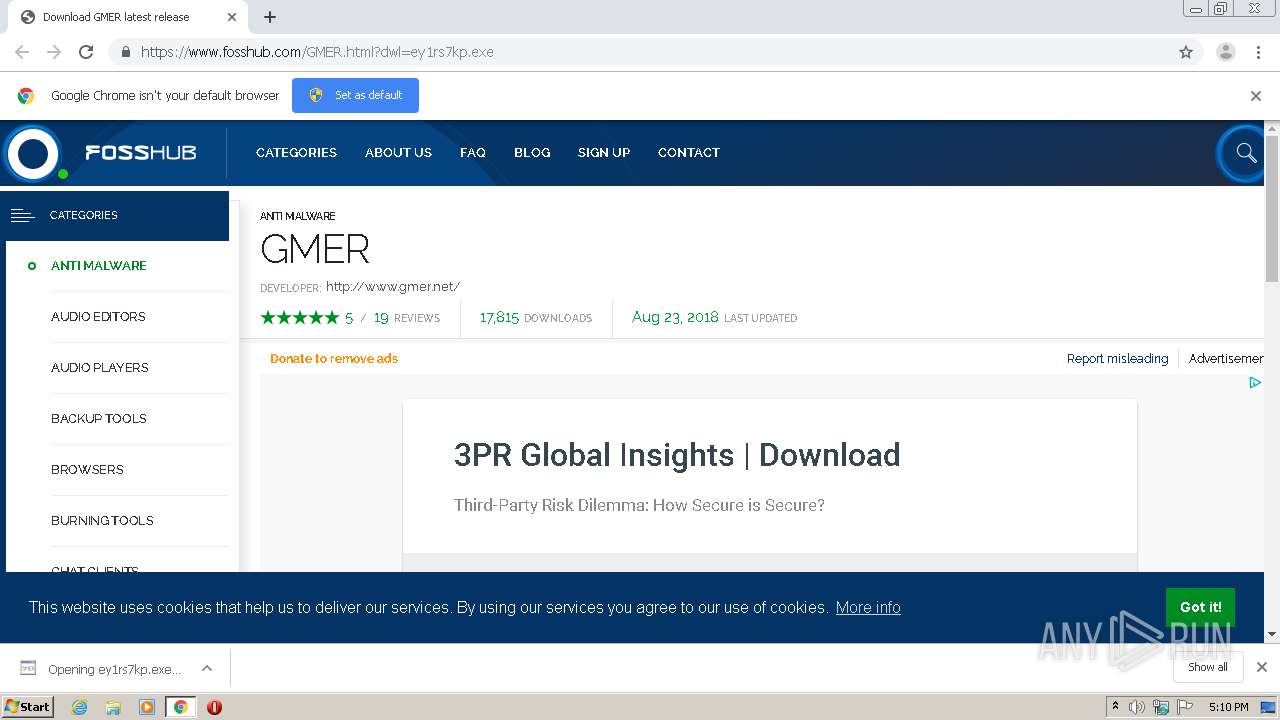This screenshot has height=720, width=1280.
Task: Click the Chrome forward arrow
Action: pyautogui.click(x=54, y=52)
